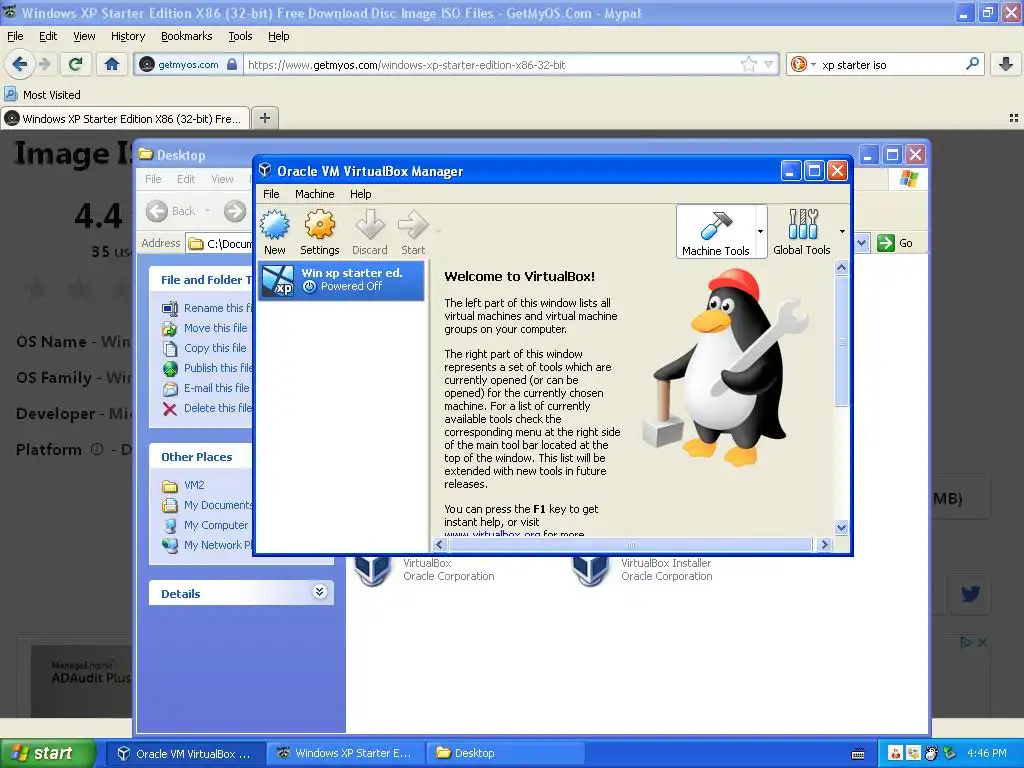The image size is (1024, 768).
Task: Switch to Desktop taskbar button
Action: 504,753
